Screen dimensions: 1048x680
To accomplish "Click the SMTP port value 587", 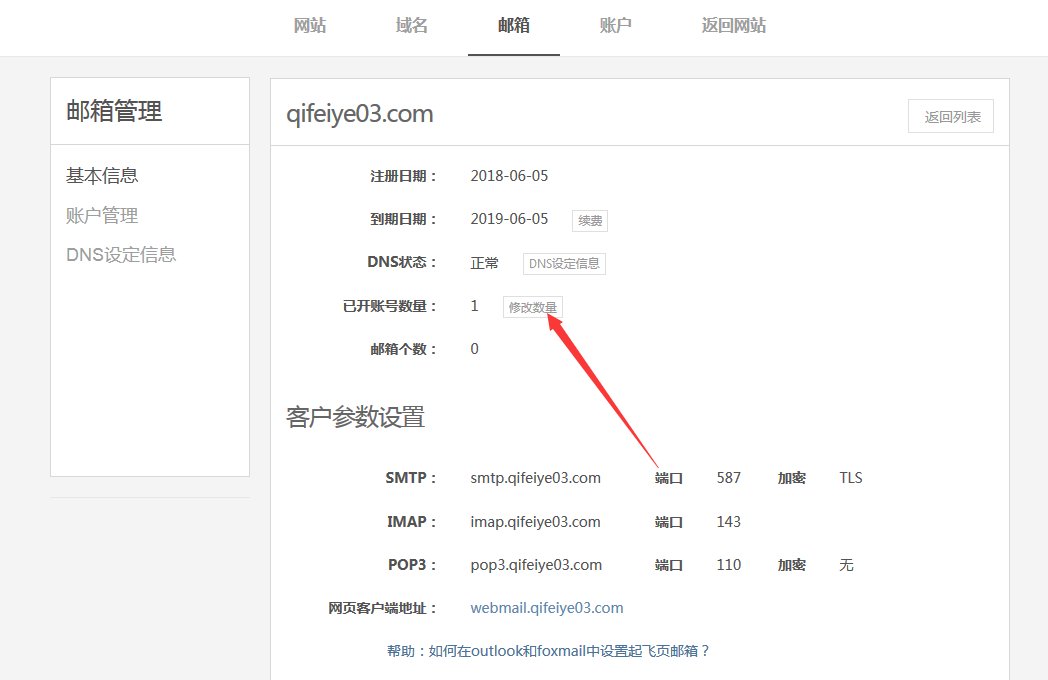I will click(x=729, y=478).
